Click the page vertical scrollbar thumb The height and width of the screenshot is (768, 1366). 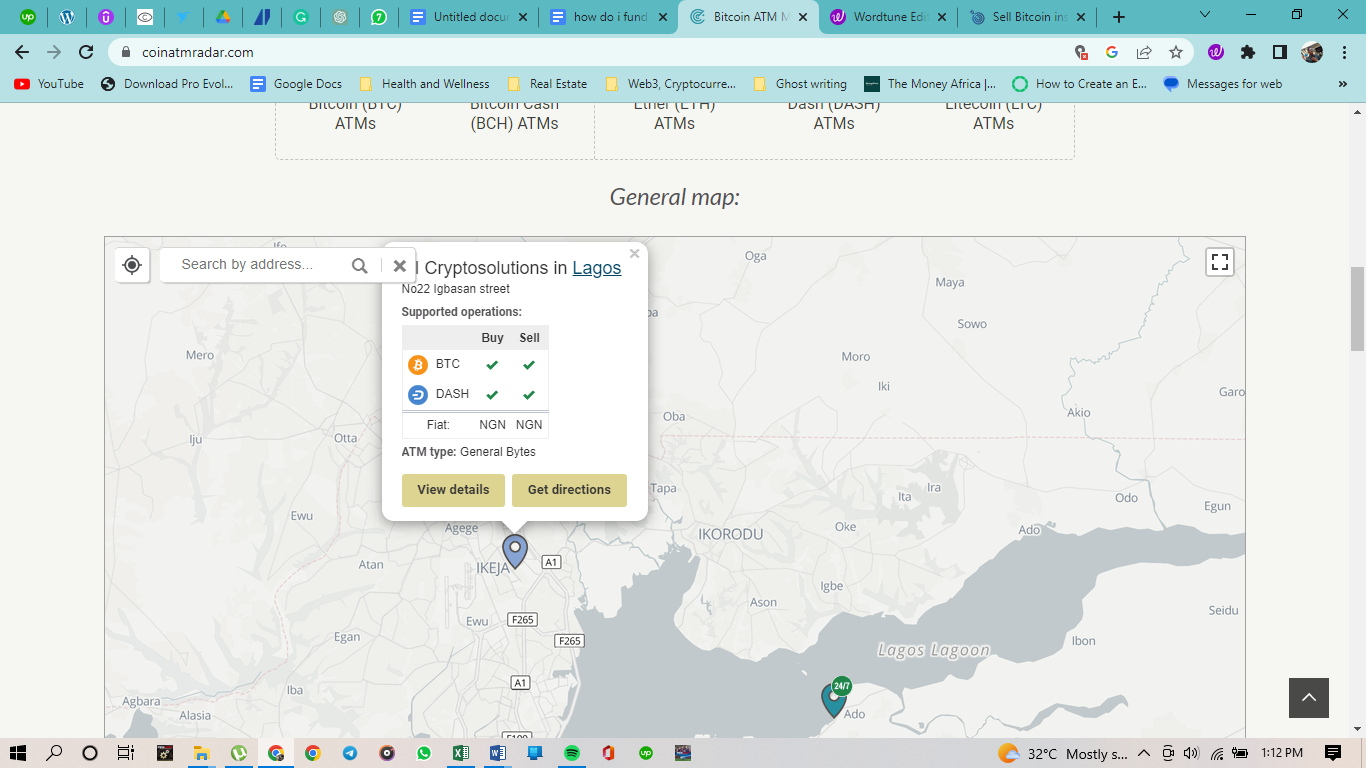pos(1357,308)
